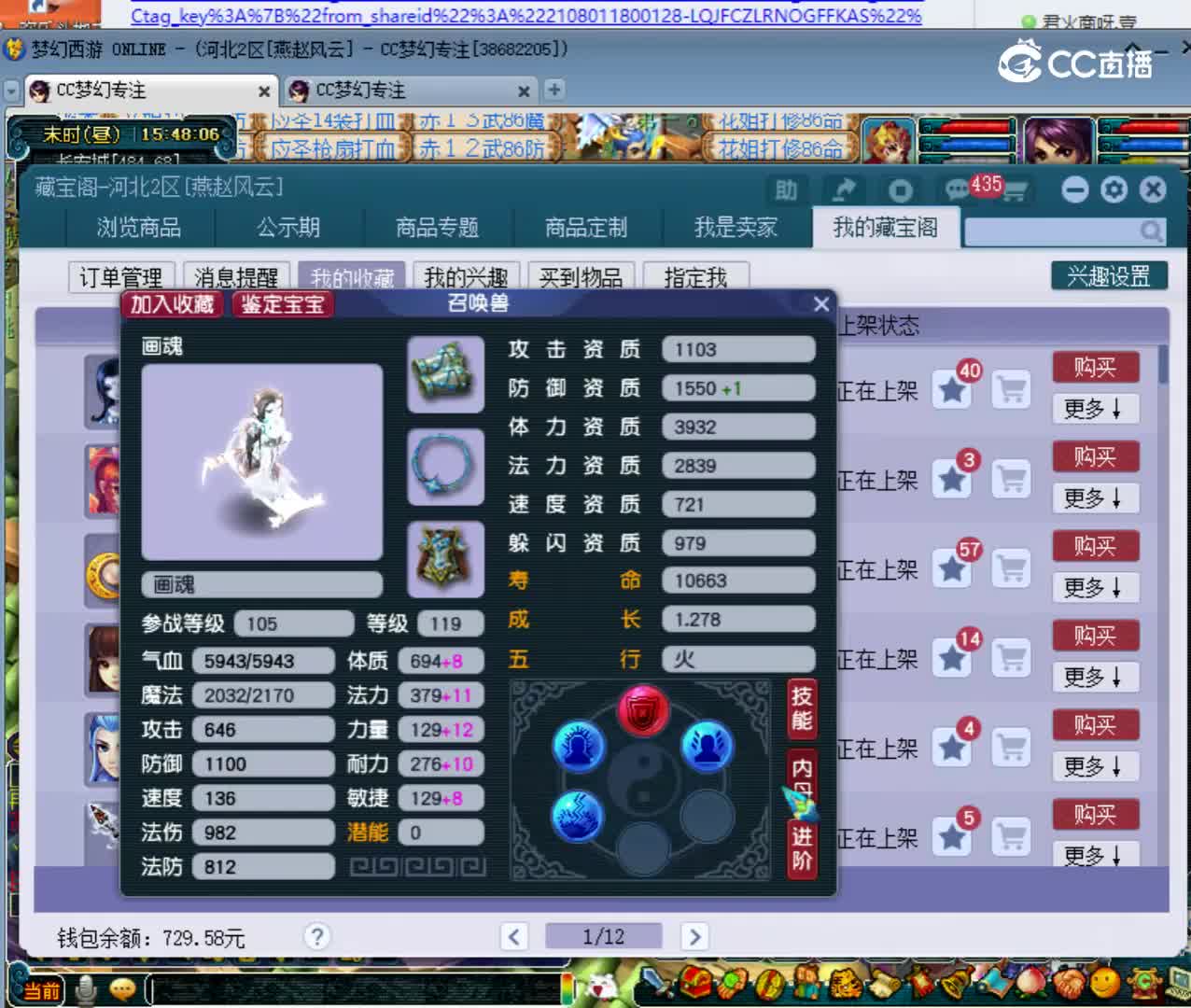Add the 14-favorites item to cart

click(x=1012, y=659)
